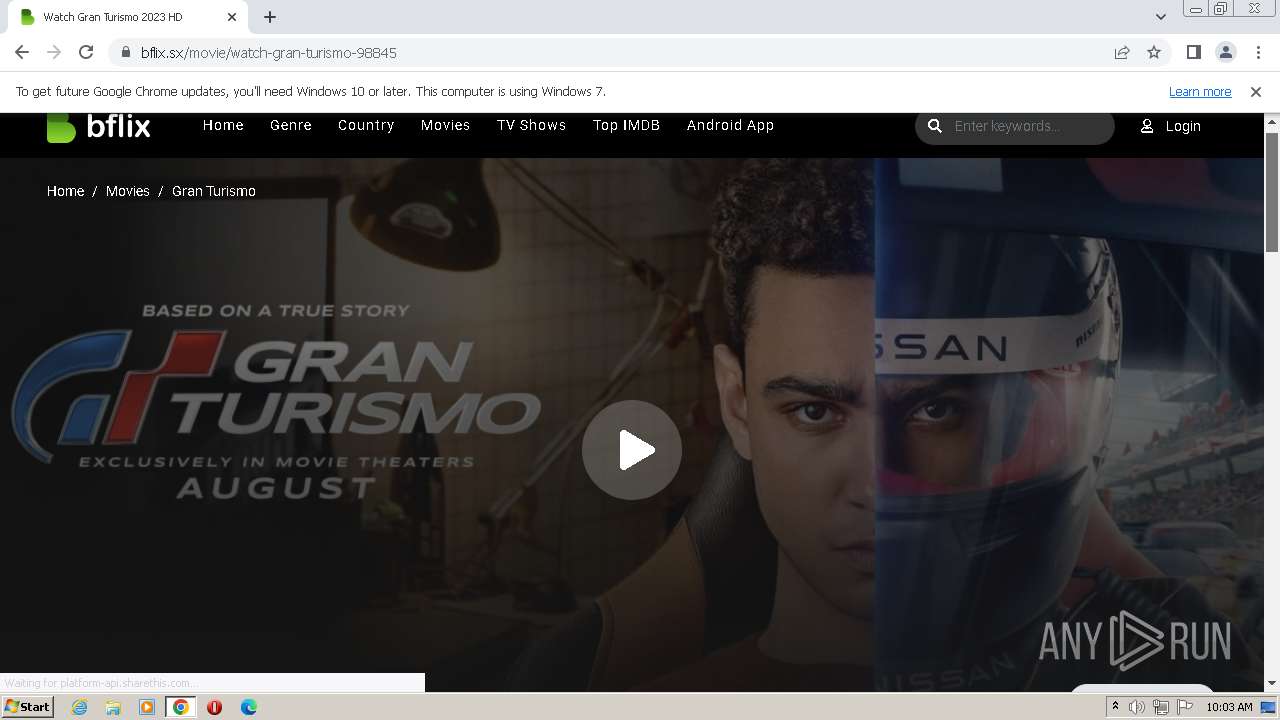Click the scrollbar up arrow
Image resolution: width=1280 pixels, height=720 pixels.
pos(1272,123)
